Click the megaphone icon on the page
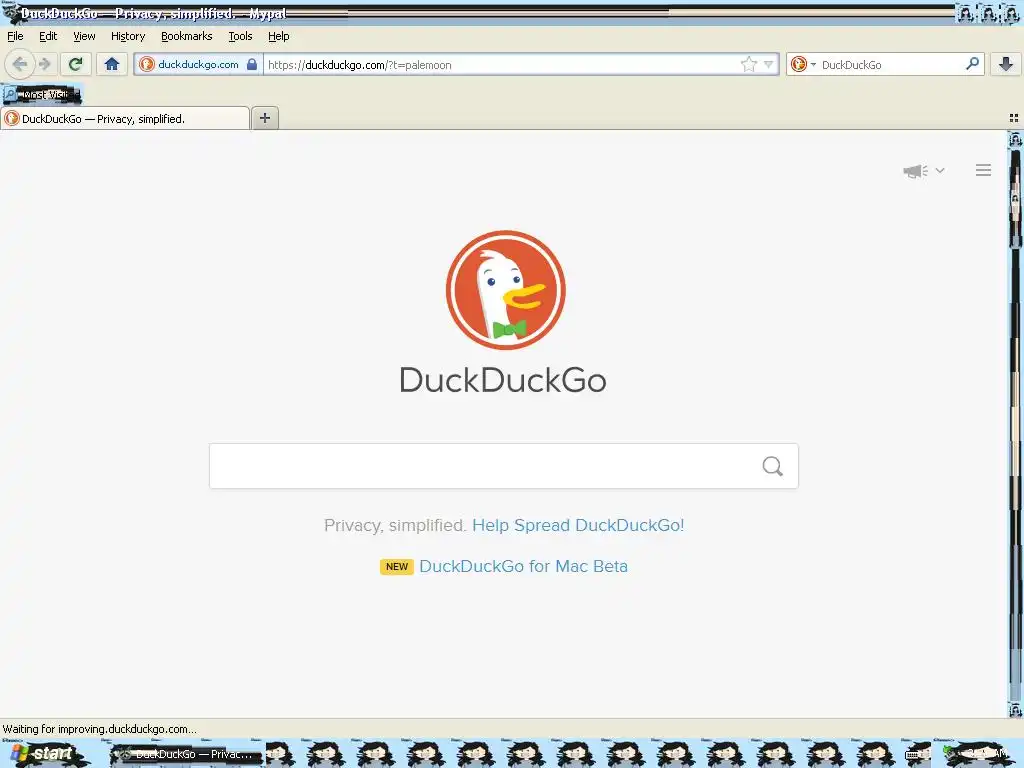 tap(915, 170)
